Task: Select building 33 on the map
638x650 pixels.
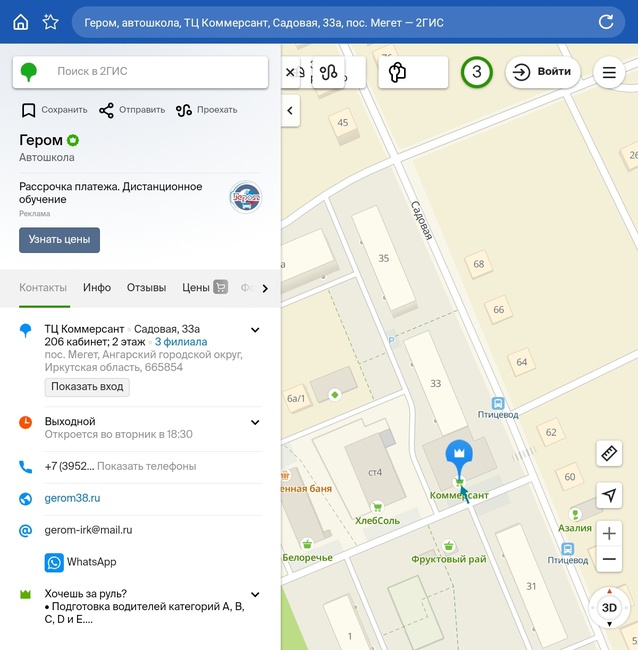Action: pyautogui.click(x=435, y=383)
